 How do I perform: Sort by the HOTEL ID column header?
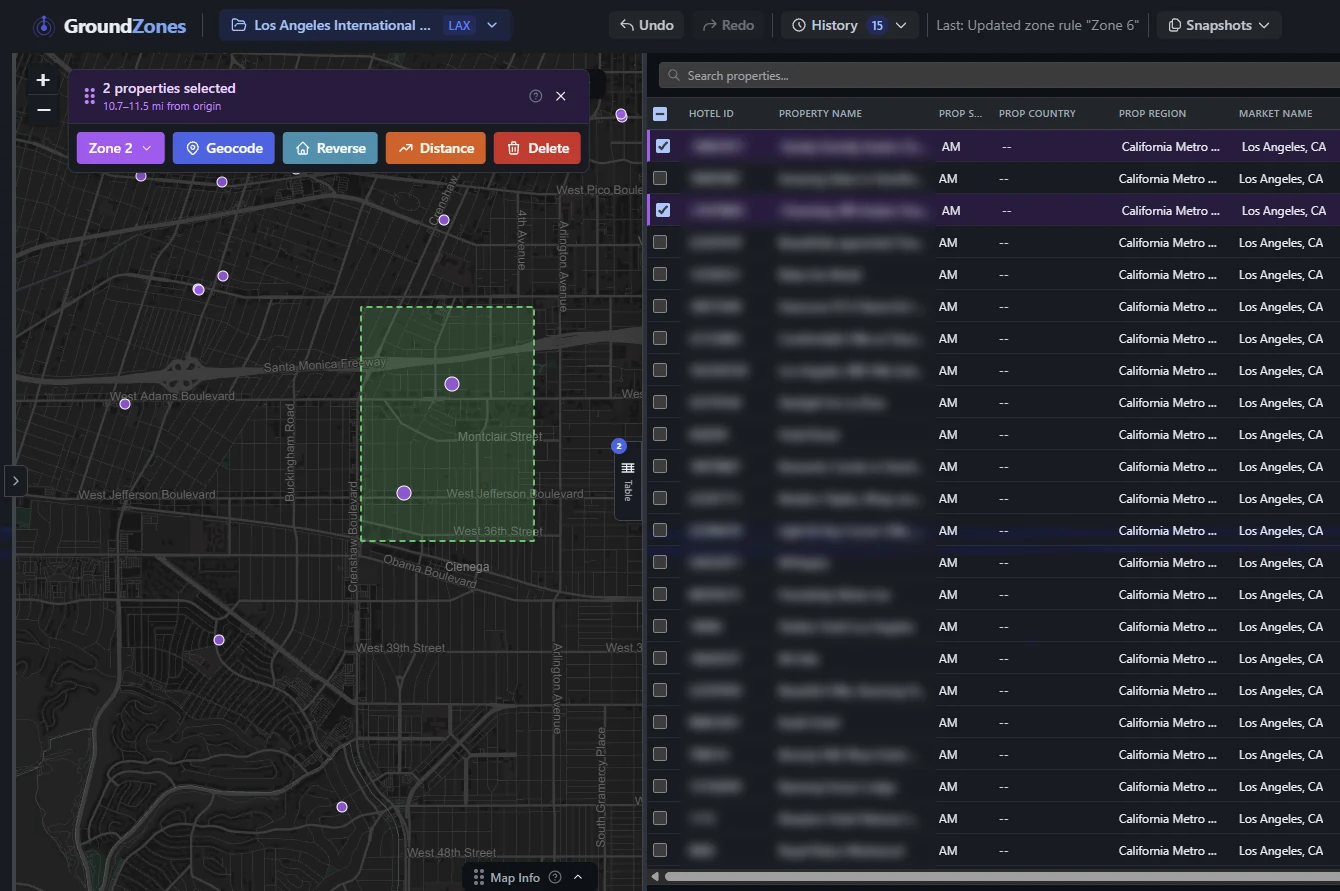711,114
